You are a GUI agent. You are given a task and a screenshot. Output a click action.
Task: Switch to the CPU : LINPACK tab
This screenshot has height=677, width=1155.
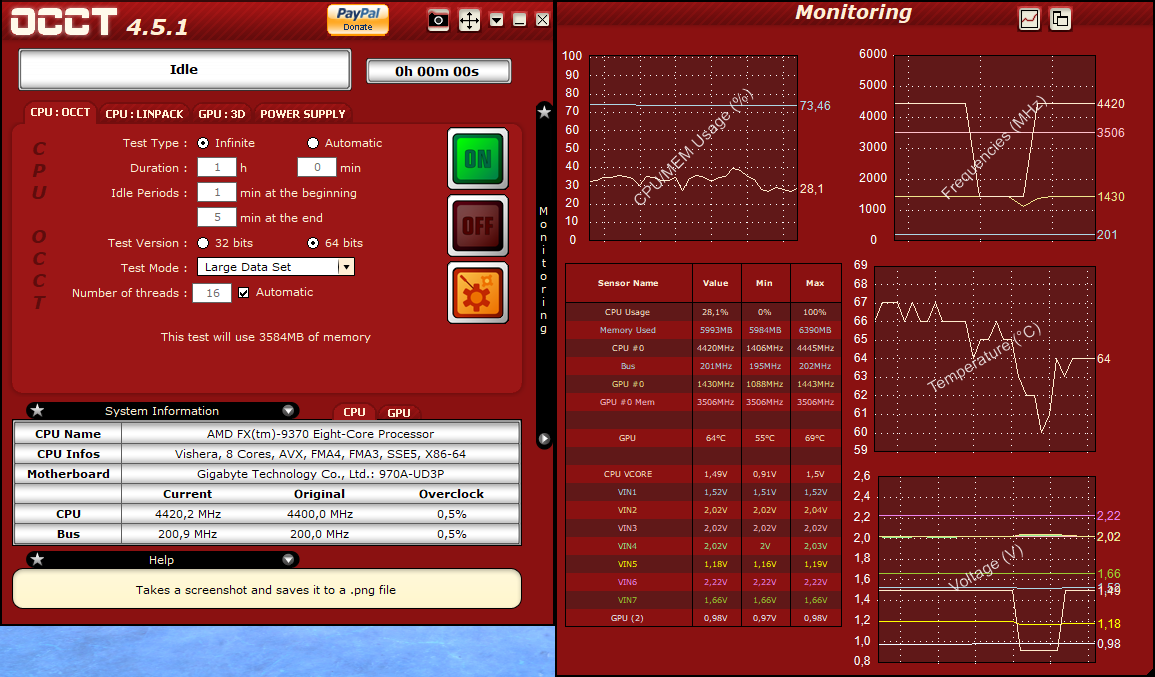click(x=144, y=114)
